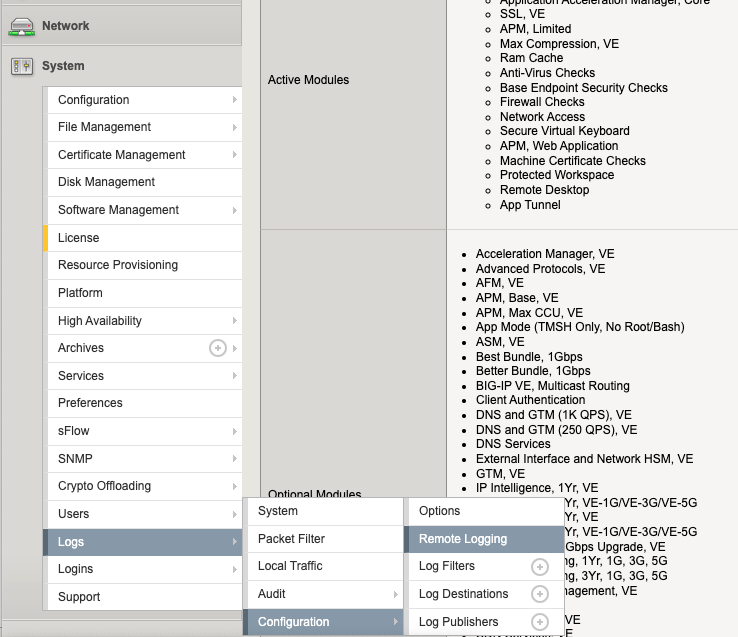Open the Services menu item
The width and height of the screenshot is (738, 637).
[144, 376]
